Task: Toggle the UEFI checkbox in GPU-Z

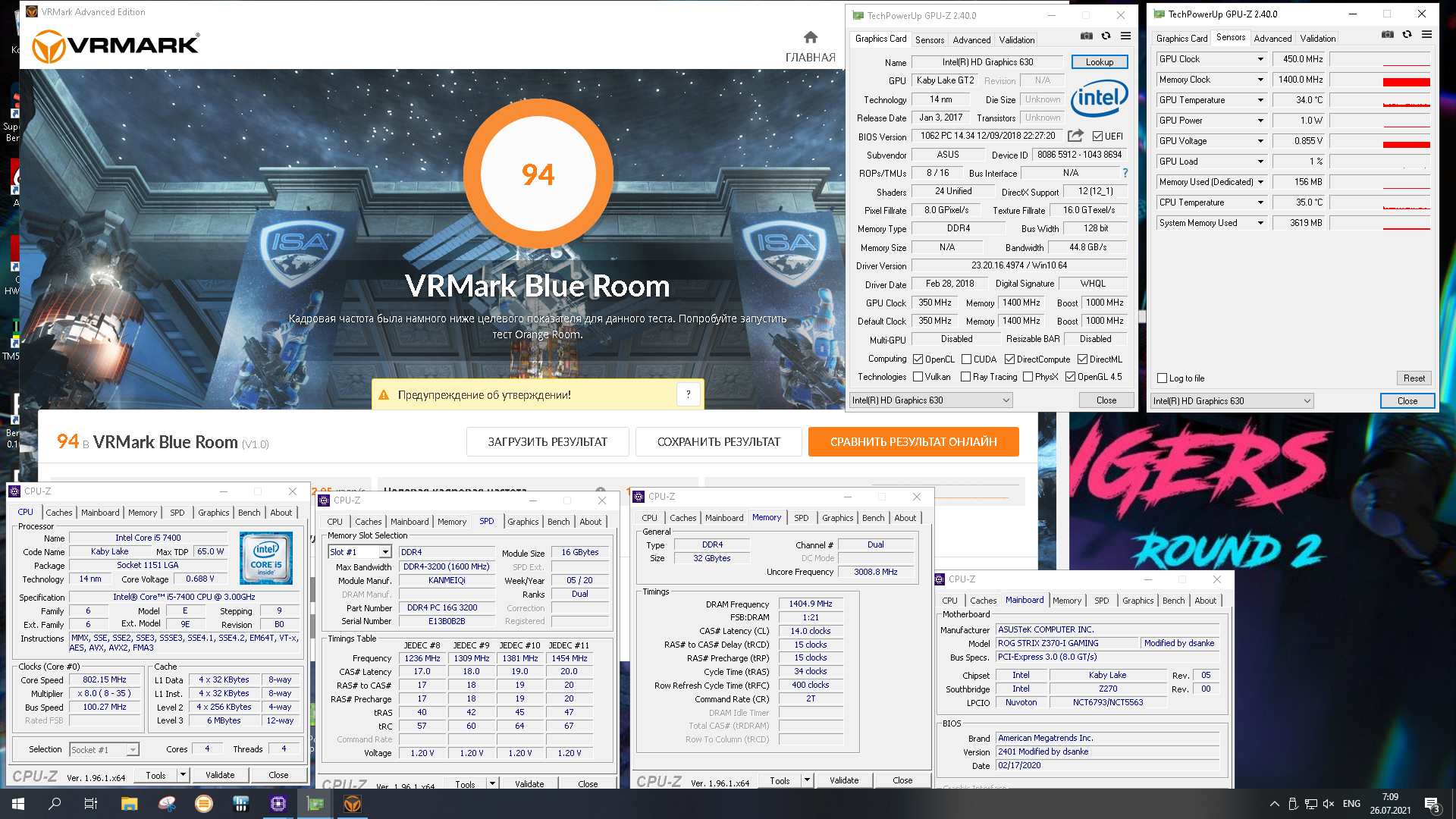Action: coord(1097,136)
